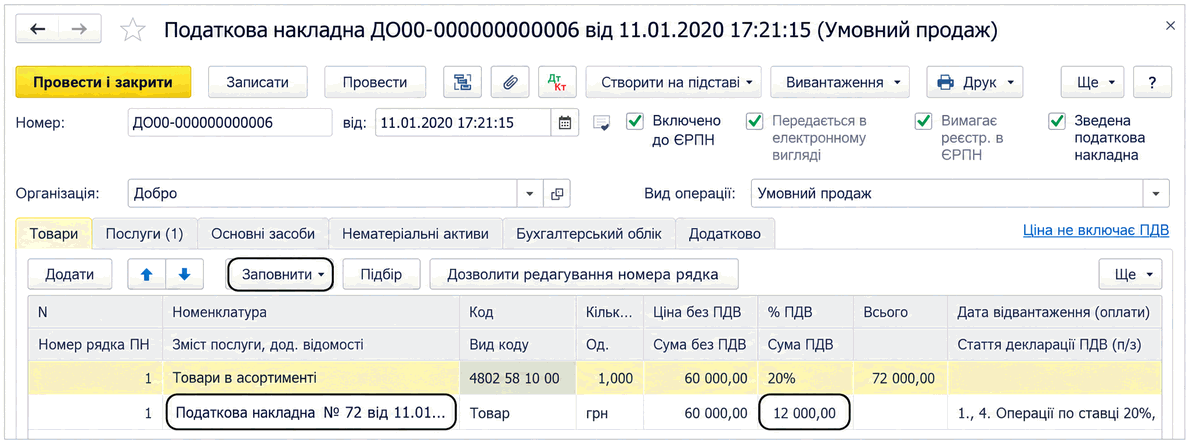Select the Сума ПДВ cell 12 000,00

[805, 413]
